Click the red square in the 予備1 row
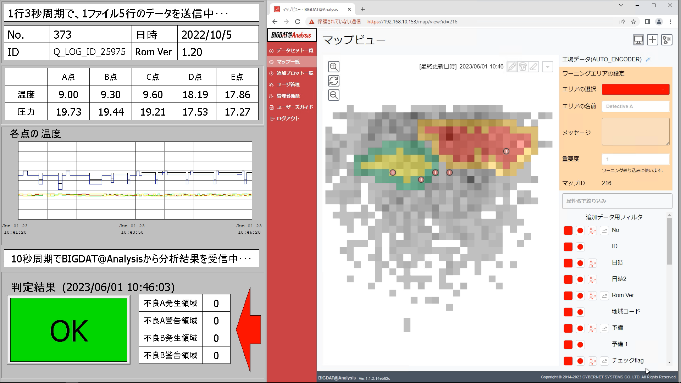The width and height of the screenshot is (681, 383). (x=568, y=345)
